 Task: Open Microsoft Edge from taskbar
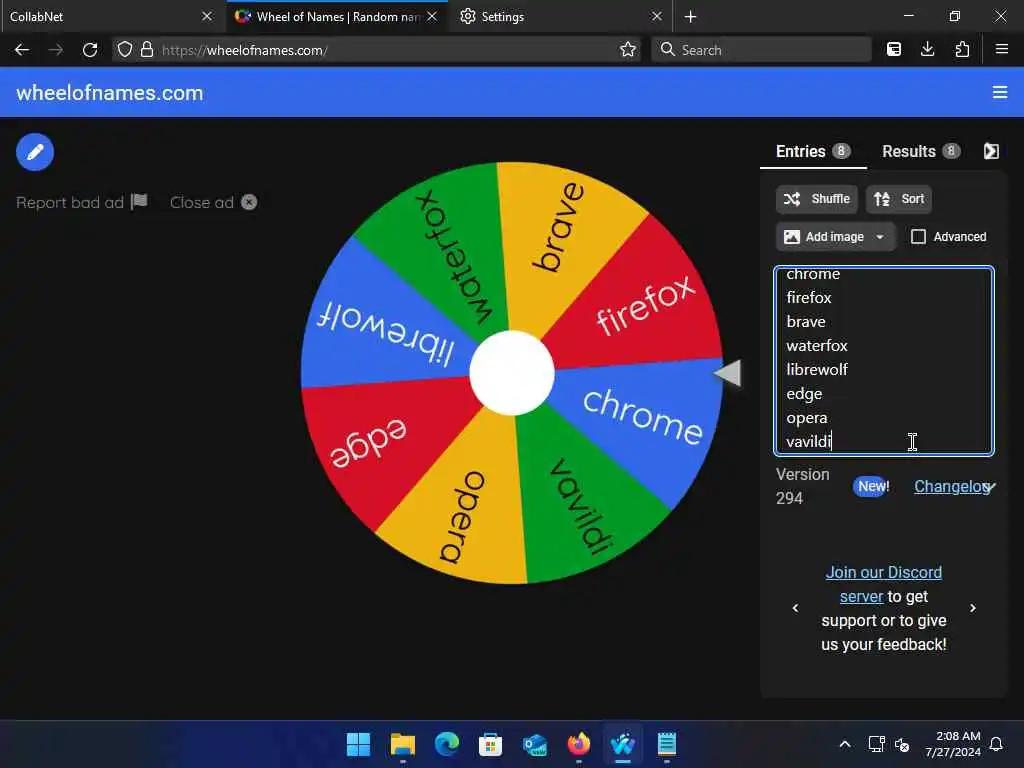[447, 744]
